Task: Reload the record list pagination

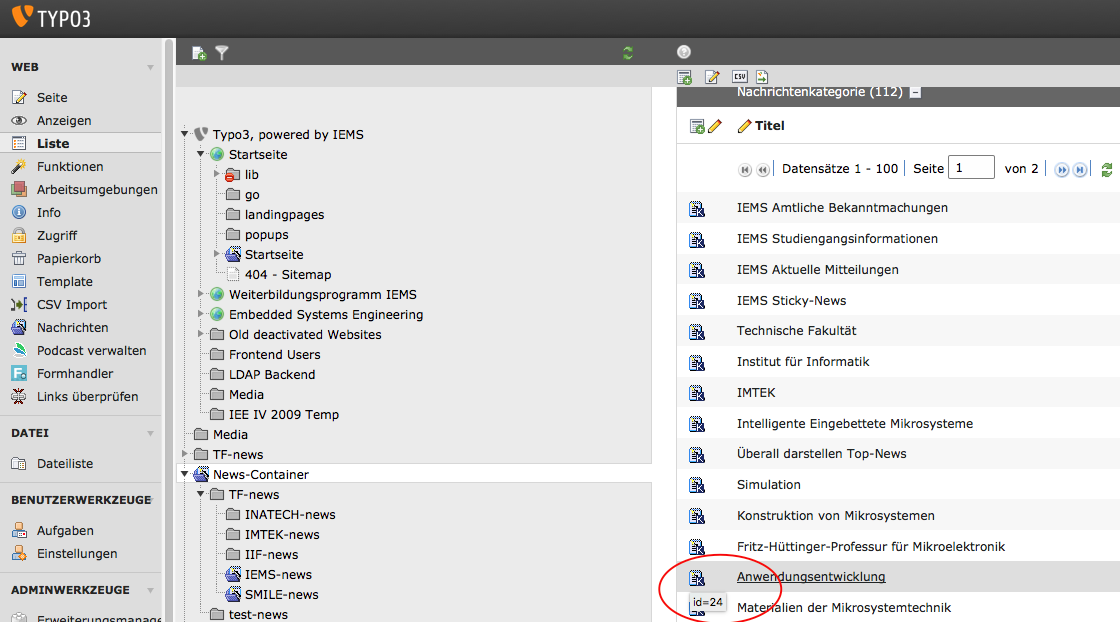Action: tap(1106, 170)
